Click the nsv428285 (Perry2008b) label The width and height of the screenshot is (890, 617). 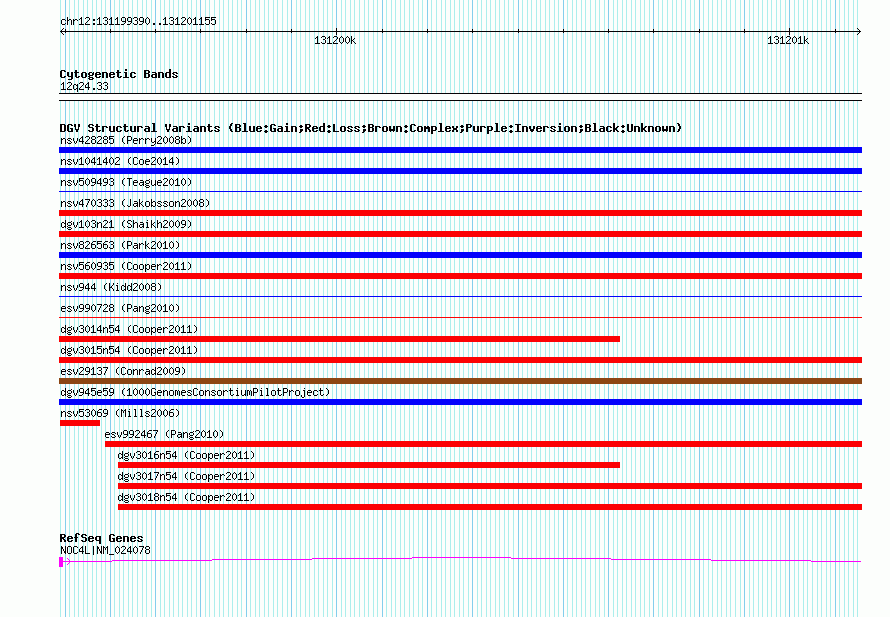(x=126, y=140)
